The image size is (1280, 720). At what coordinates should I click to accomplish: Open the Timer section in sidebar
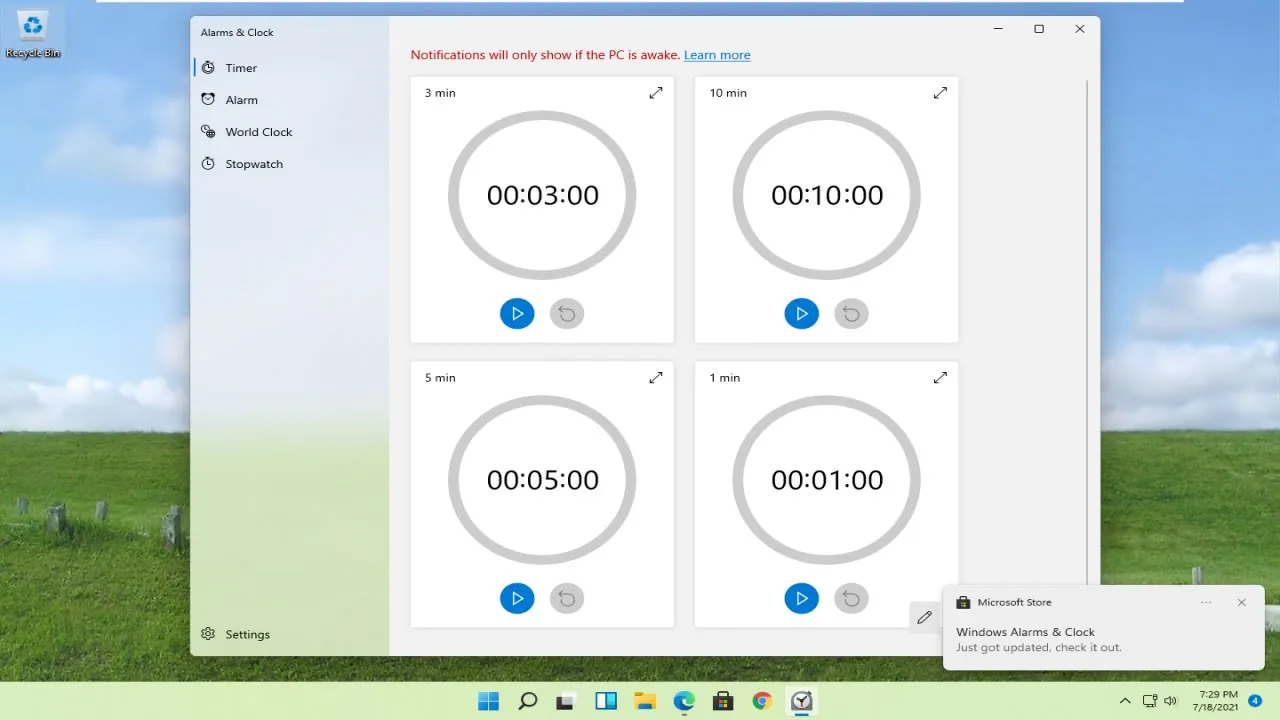pos(290,68)
